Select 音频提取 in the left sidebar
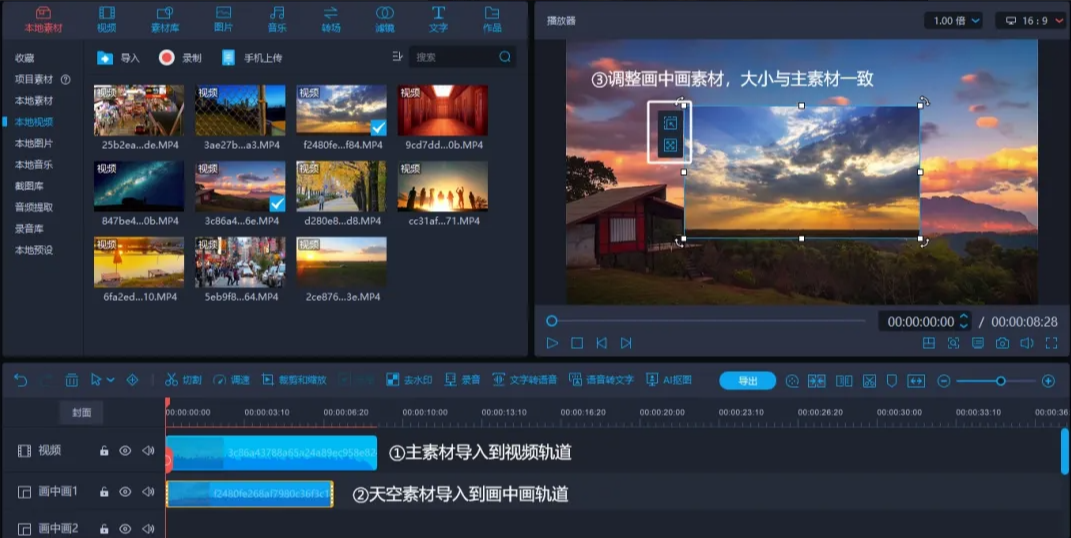This screenshot has height=538, width=1071. coord(33,207)
